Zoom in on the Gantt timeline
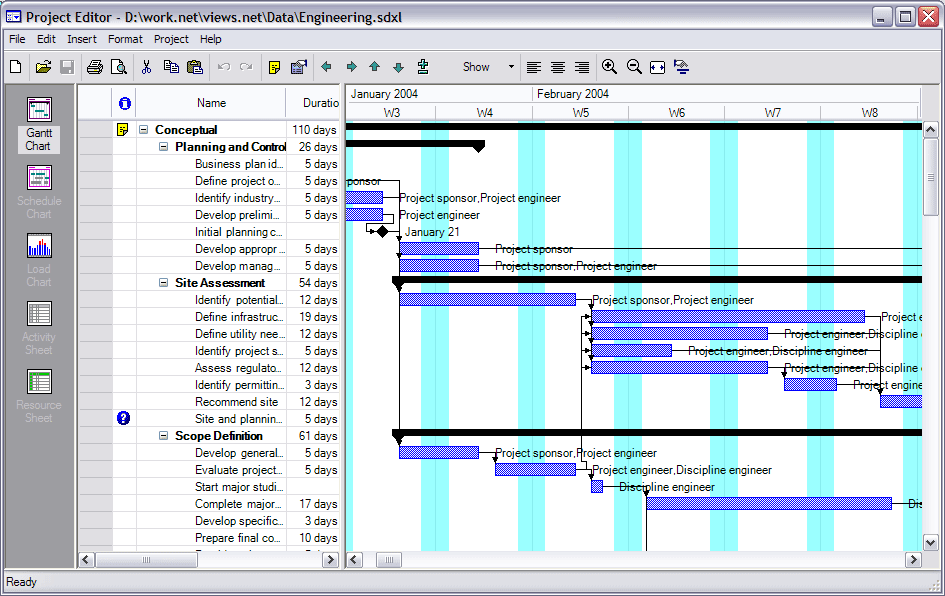The height and width of the screenshot is (596, 945). (x=609, y=67)
